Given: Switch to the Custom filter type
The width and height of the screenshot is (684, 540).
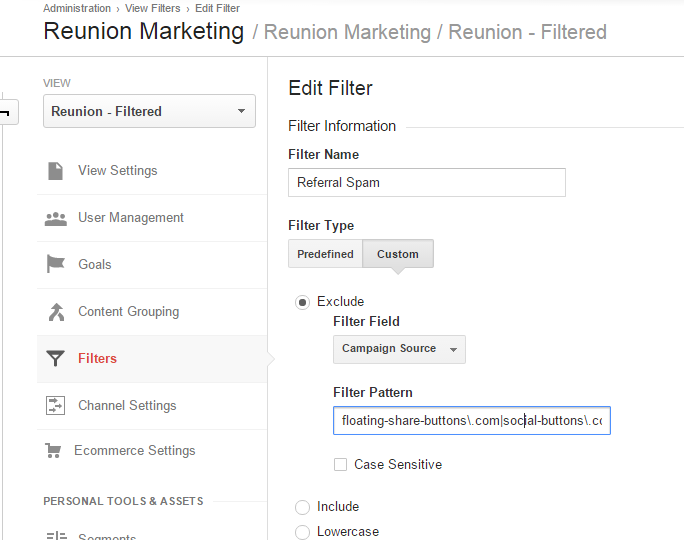Looking at the screenshot, I should coord(398,253).
